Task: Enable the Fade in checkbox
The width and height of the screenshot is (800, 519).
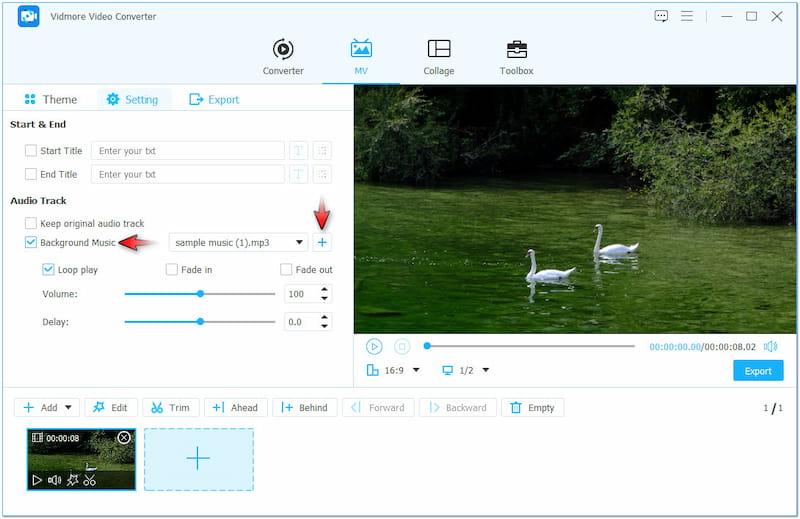Action: point(172,269)
